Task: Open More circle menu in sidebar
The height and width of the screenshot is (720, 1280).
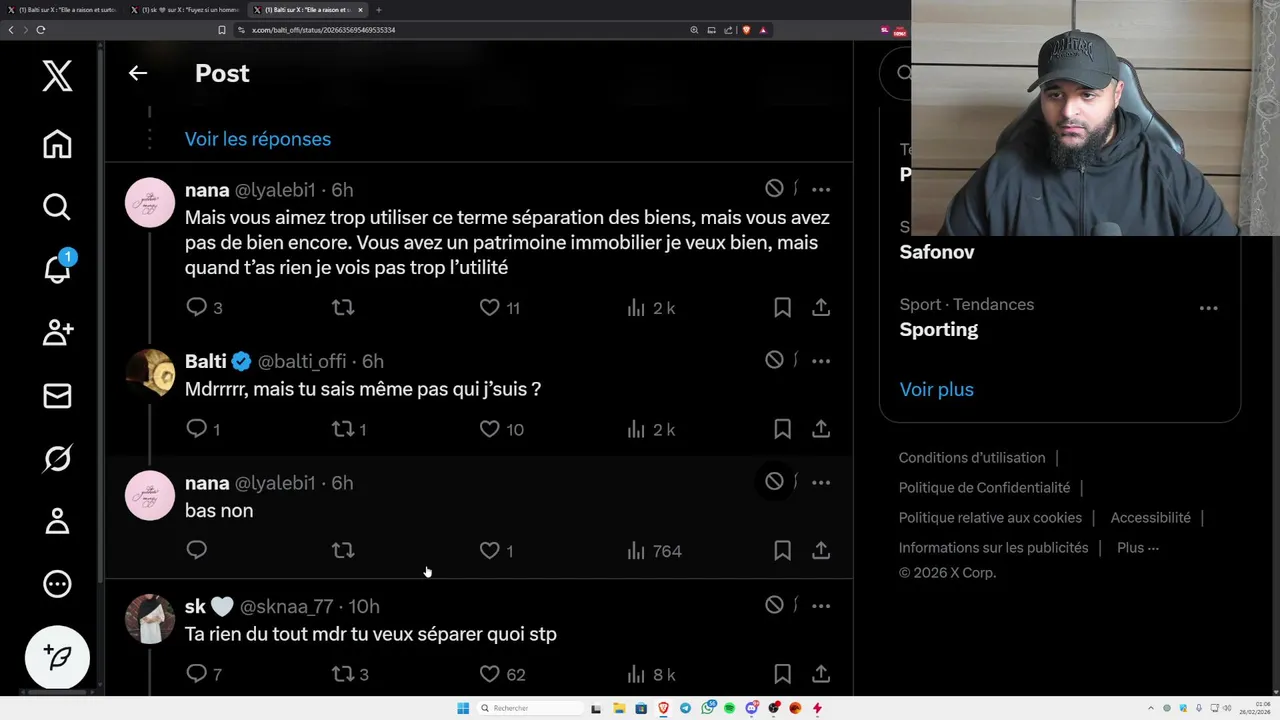Action: 57,584
